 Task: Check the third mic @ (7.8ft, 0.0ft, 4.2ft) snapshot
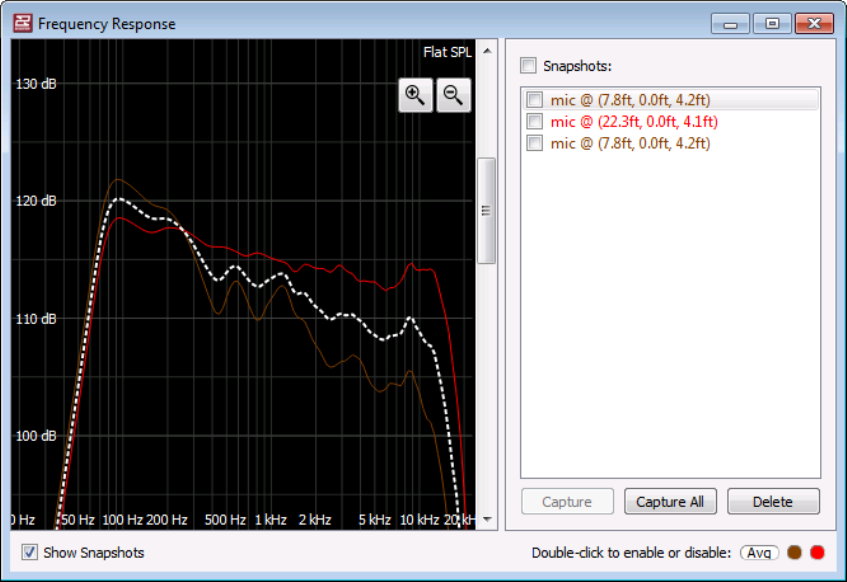pos(535,143)
